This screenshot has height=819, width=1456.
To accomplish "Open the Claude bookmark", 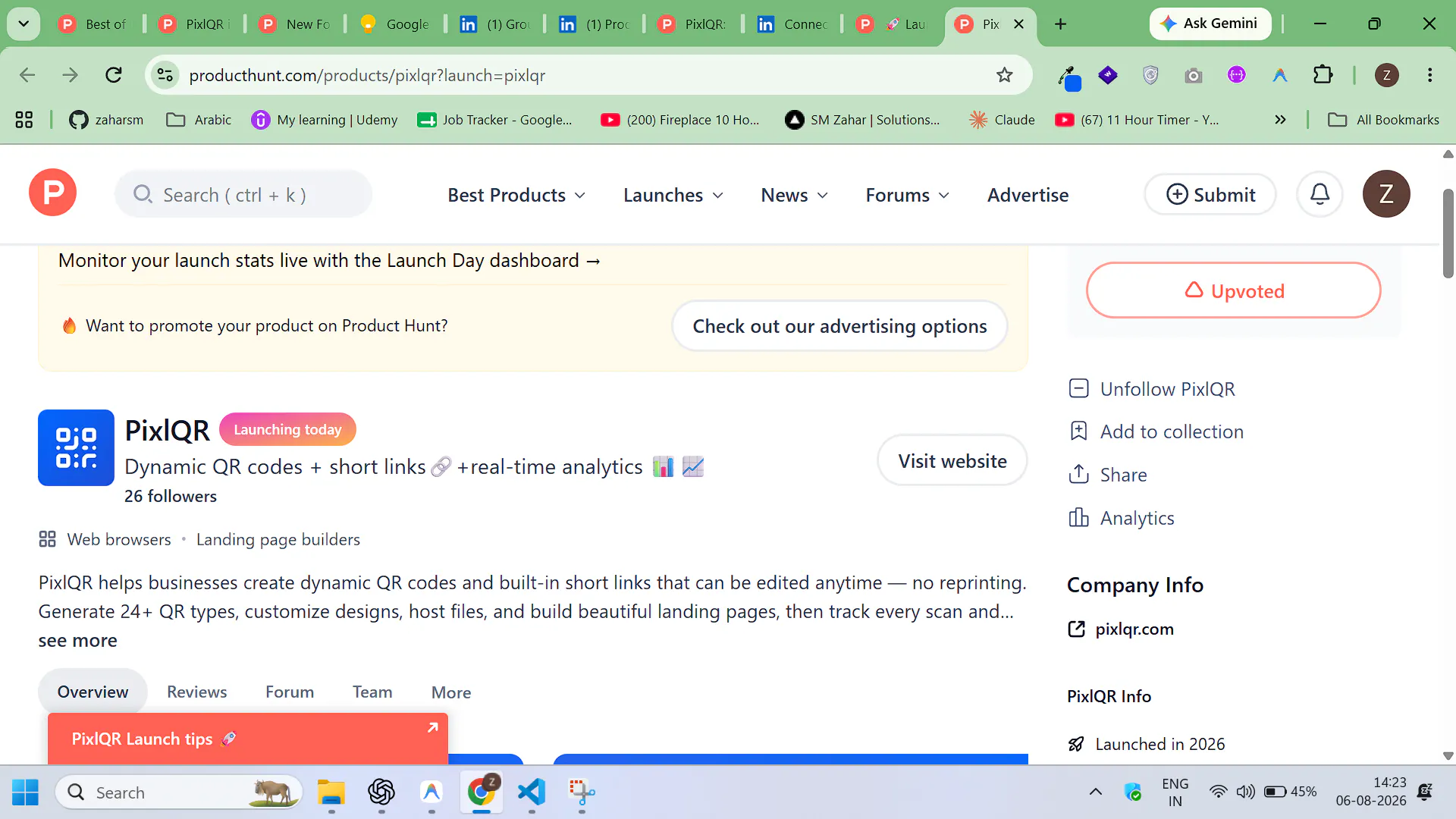I will tap(1002, 120).
